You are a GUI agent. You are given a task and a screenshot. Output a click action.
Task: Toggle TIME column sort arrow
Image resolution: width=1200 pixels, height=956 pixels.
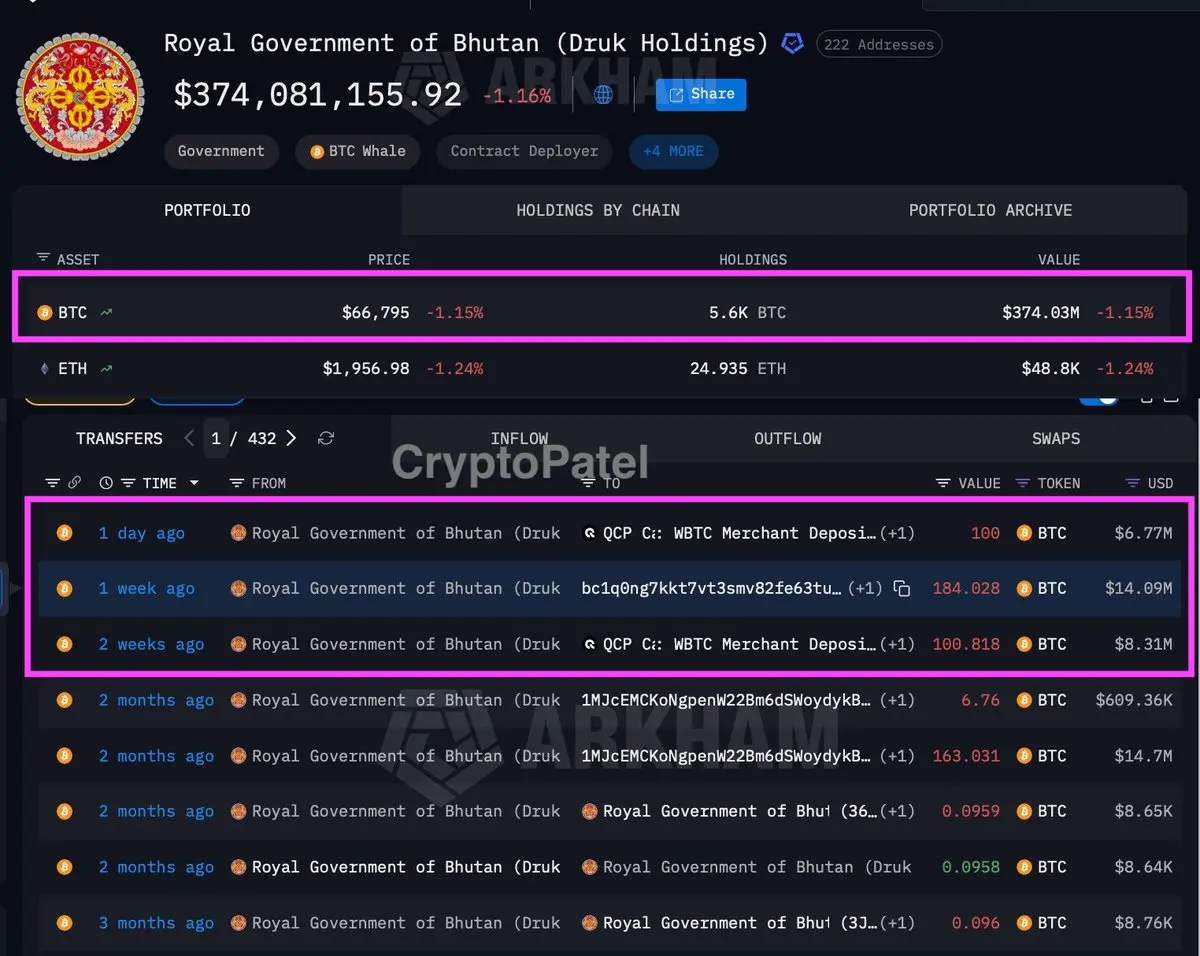coord(194,483)
